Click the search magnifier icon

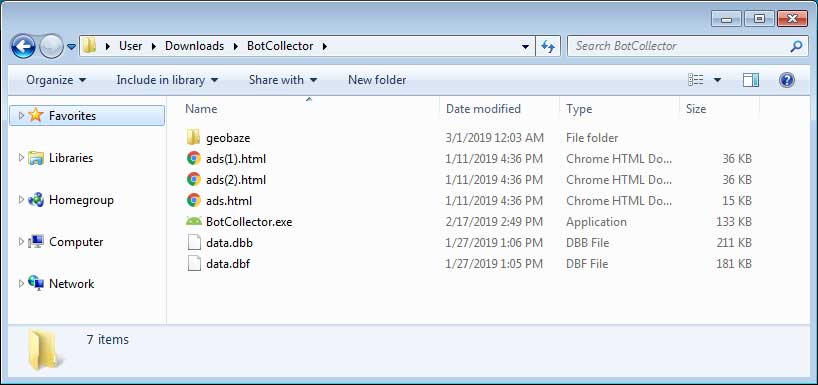click(x=796, y=46)
